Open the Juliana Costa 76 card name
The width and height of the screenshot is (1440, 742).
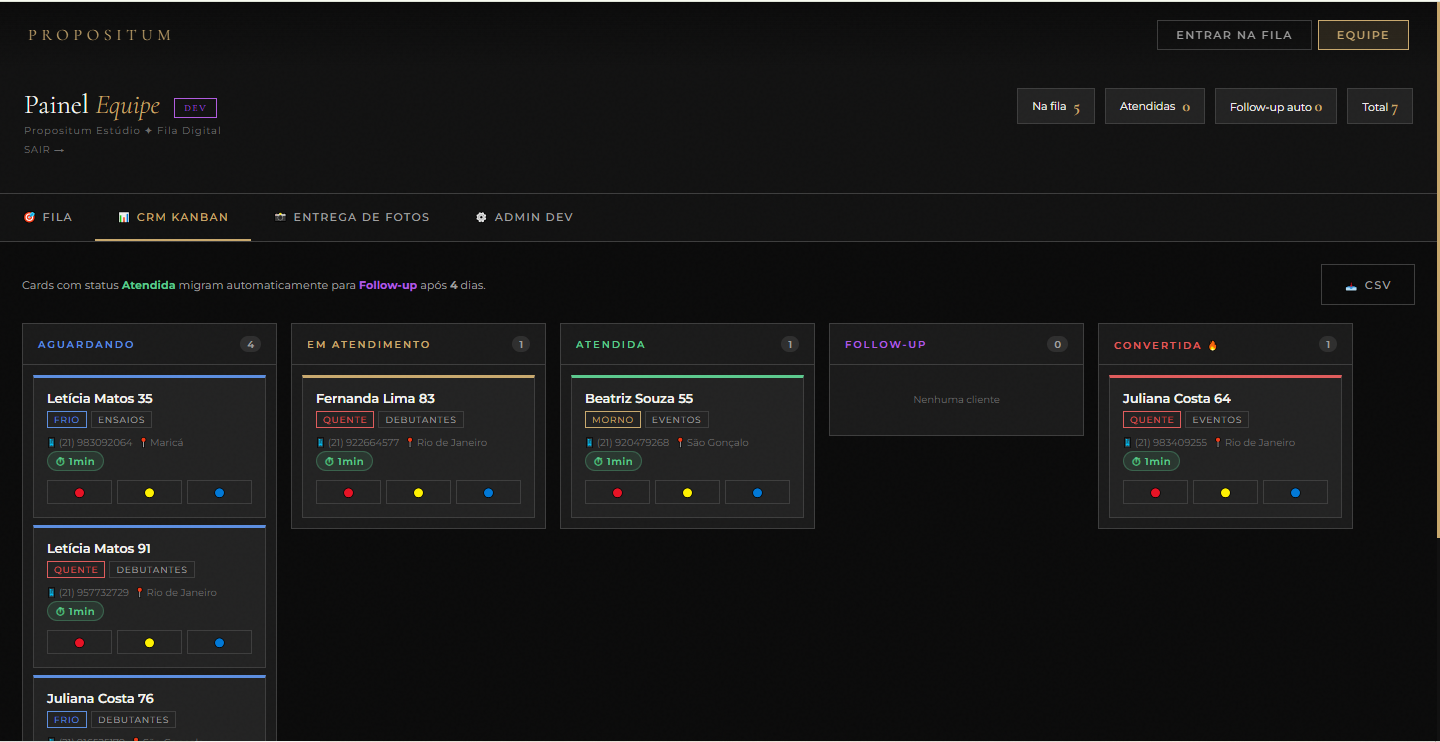point(100,698)
